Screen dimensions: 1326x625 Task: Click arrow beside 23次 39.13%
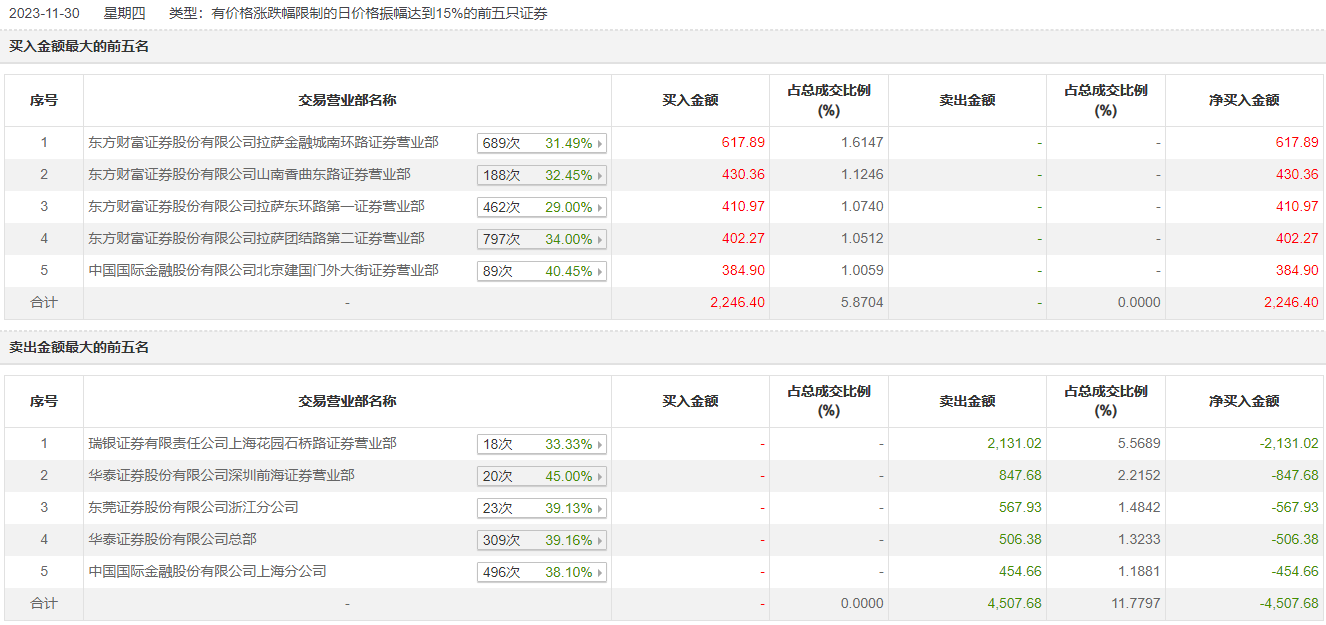click(600, 509)
